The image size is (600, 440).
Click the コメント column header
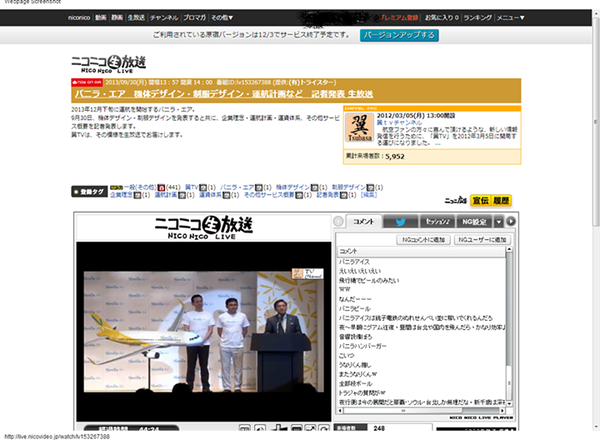(421, 251)
